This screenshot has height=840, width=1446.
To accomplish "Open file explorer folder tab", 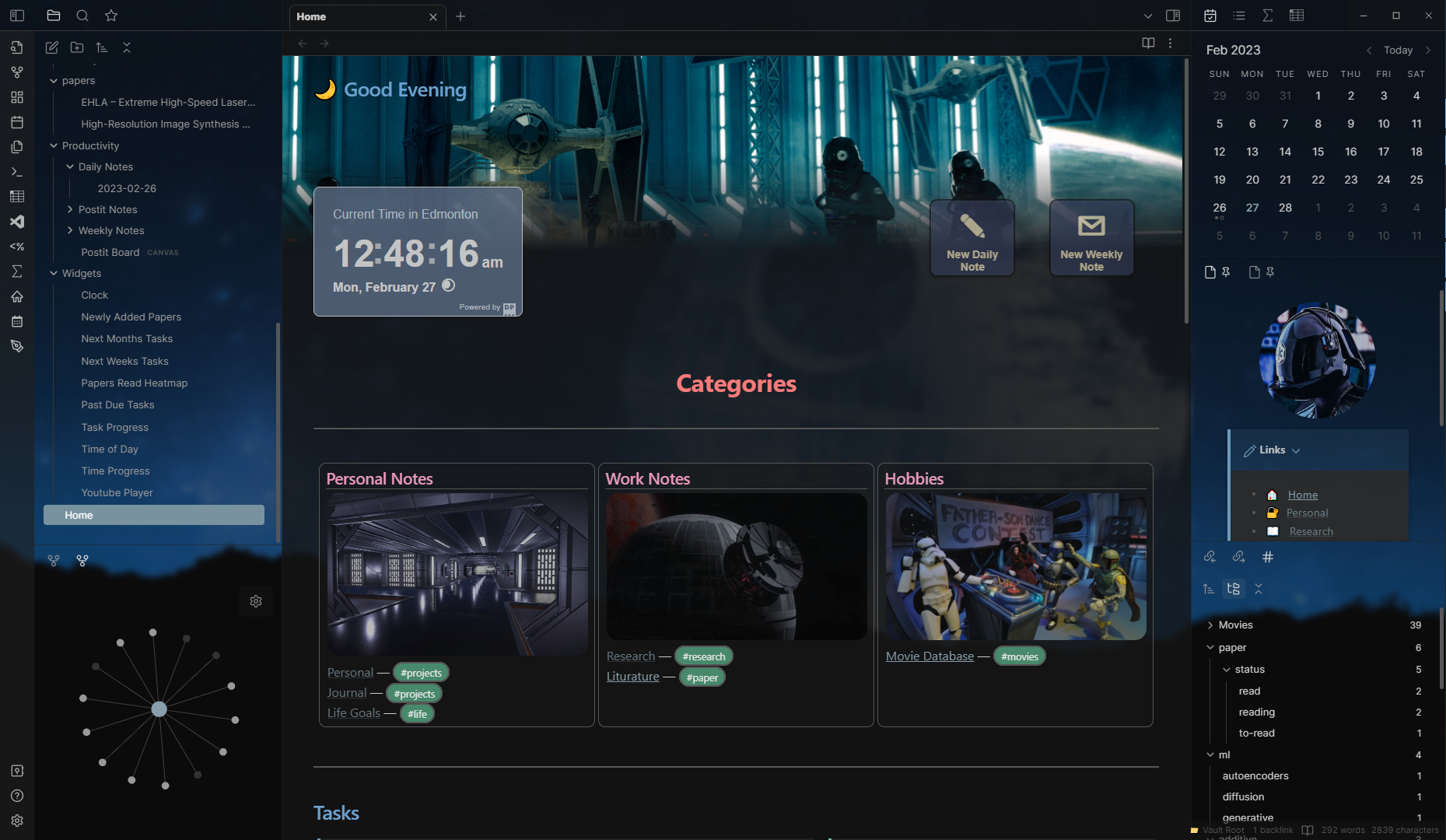I will click(54, 16).
